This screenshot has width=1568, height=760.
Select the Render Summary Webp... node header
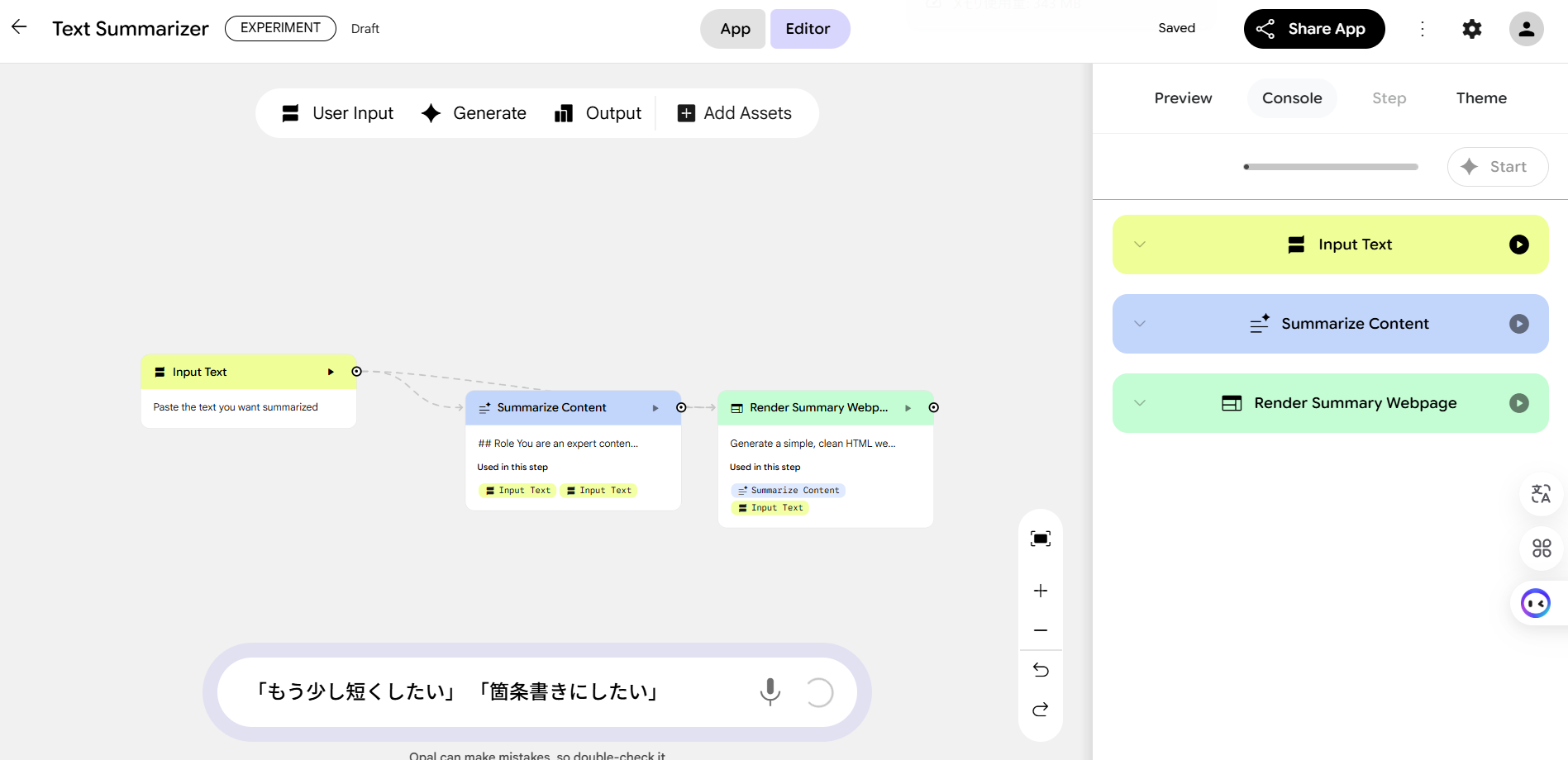826,408
